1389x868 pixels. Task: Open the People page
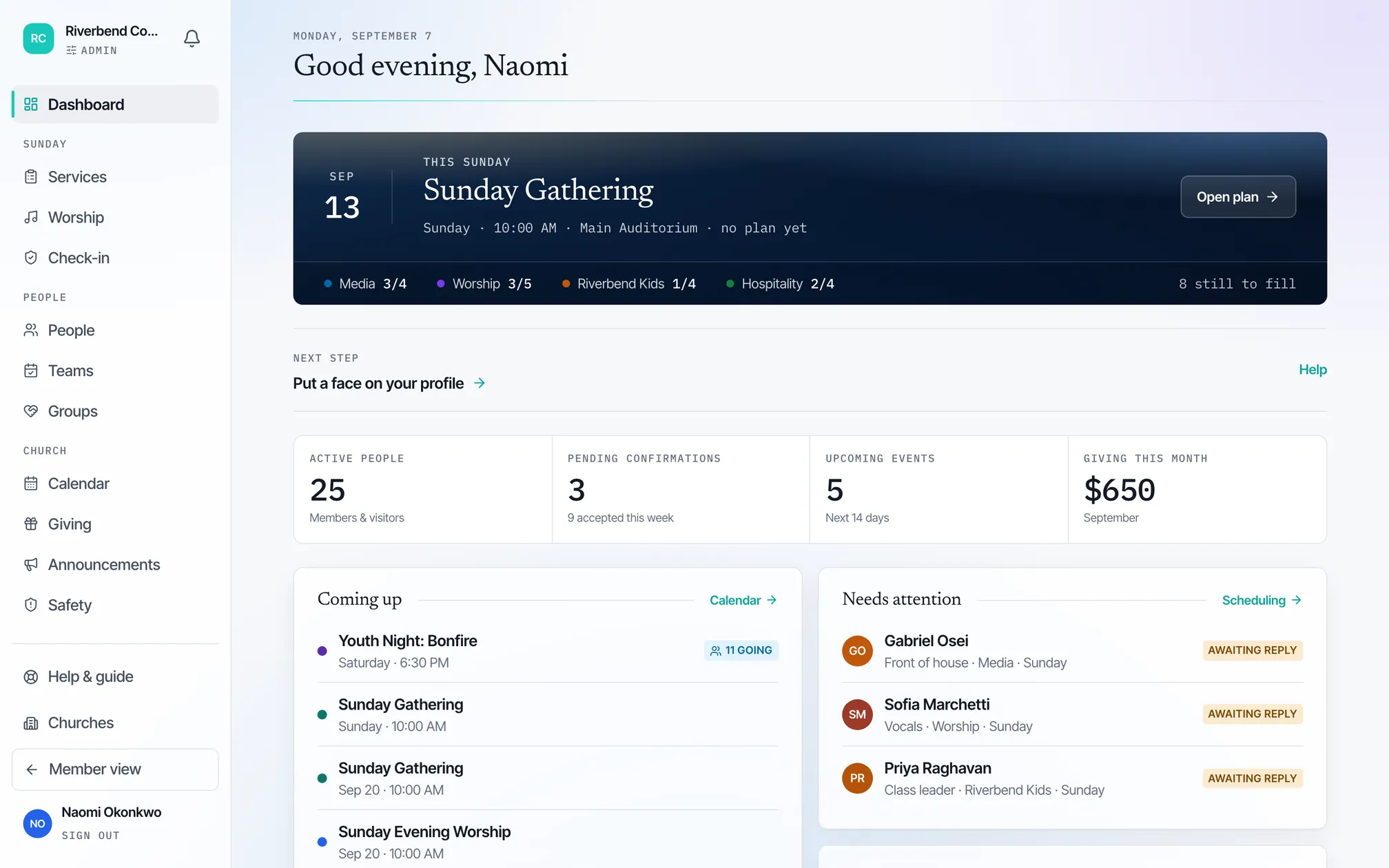(x=115, y=330)
